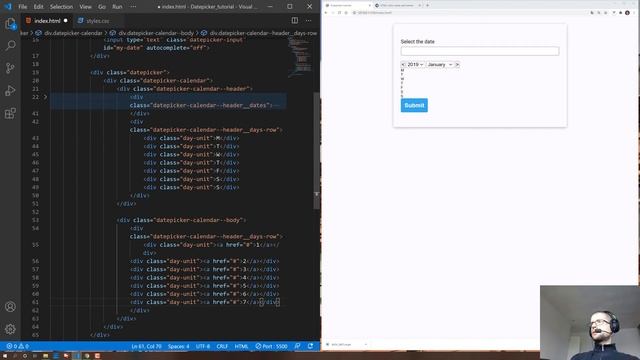The width and height of the screenshot is (640, 360).
Task: Click CRLF end-of-line setting
Action: (x=222, y=346)
